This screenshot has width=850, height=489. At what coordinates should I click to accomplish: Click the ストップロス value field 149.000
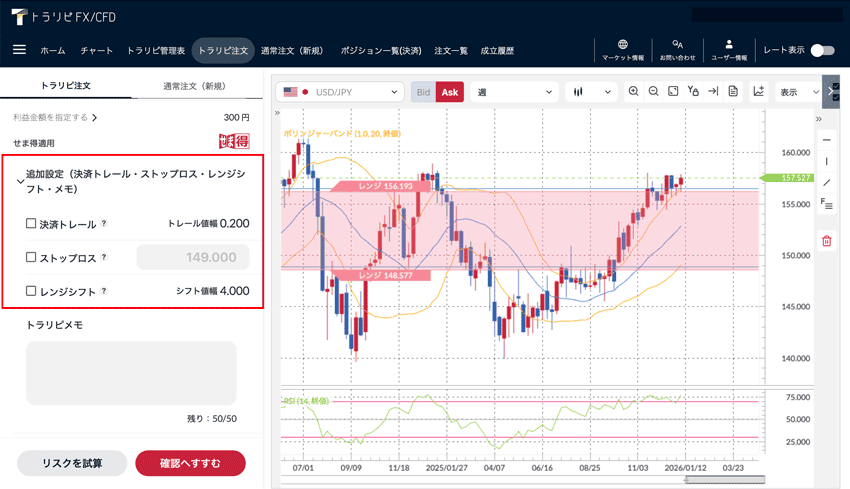tap(193, 257)
